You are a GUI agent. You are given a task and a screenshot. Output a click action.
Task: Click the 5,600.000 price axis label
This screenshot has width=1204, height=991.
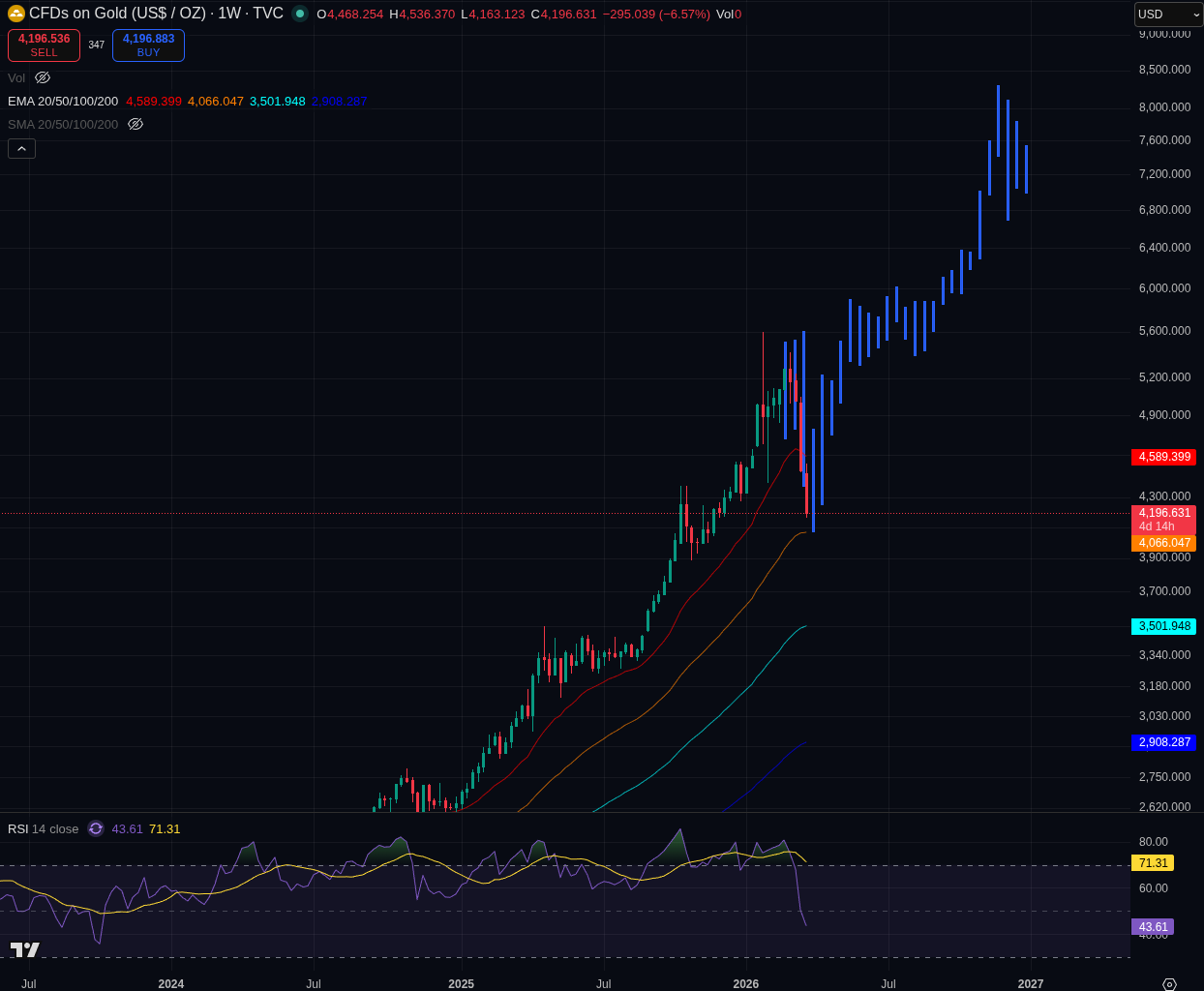(1164, 331)
